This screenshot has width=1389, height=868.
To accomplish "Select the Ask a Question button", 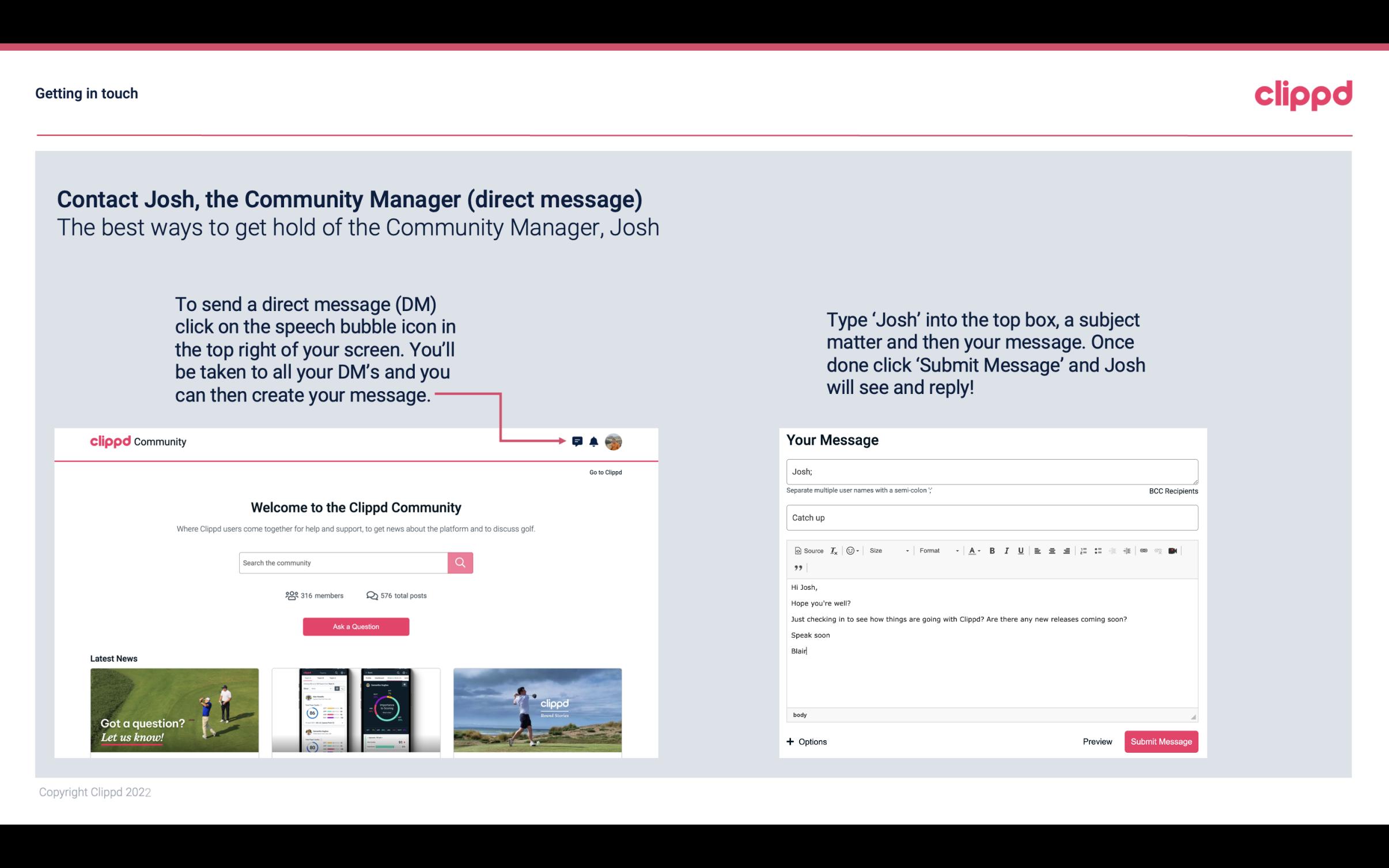I will 357,626.
